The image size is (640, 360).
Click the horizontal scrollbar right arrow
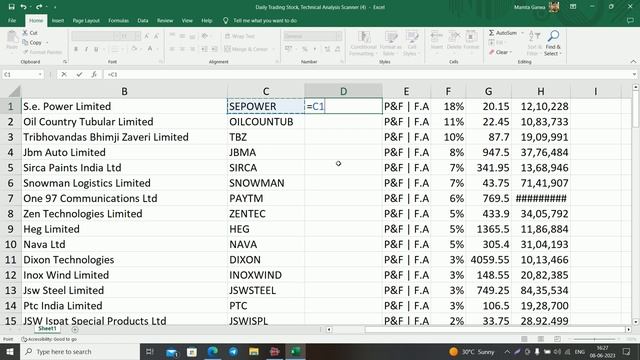click(629, 329)
